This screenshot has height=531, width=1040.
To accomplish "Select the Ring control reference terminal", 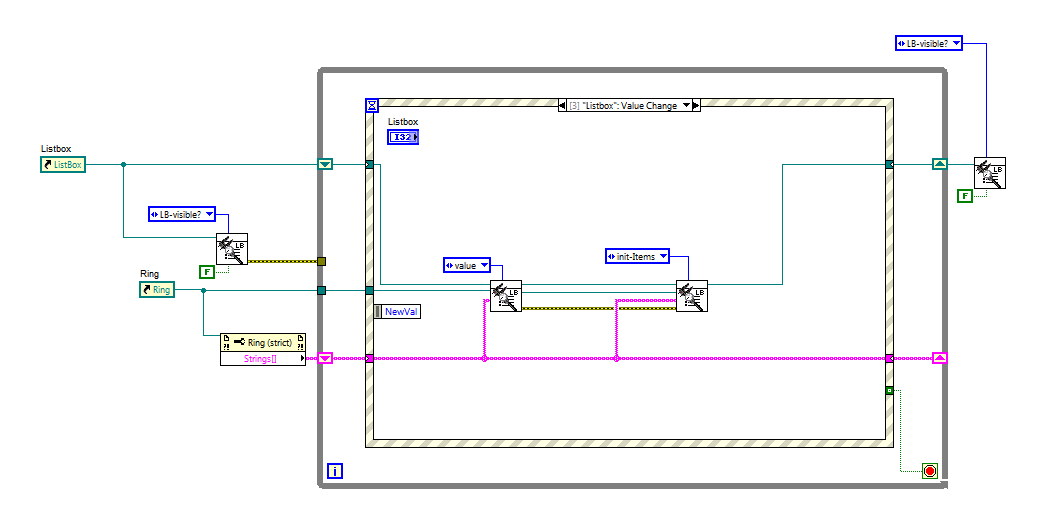I will click(x=157, y=290).
